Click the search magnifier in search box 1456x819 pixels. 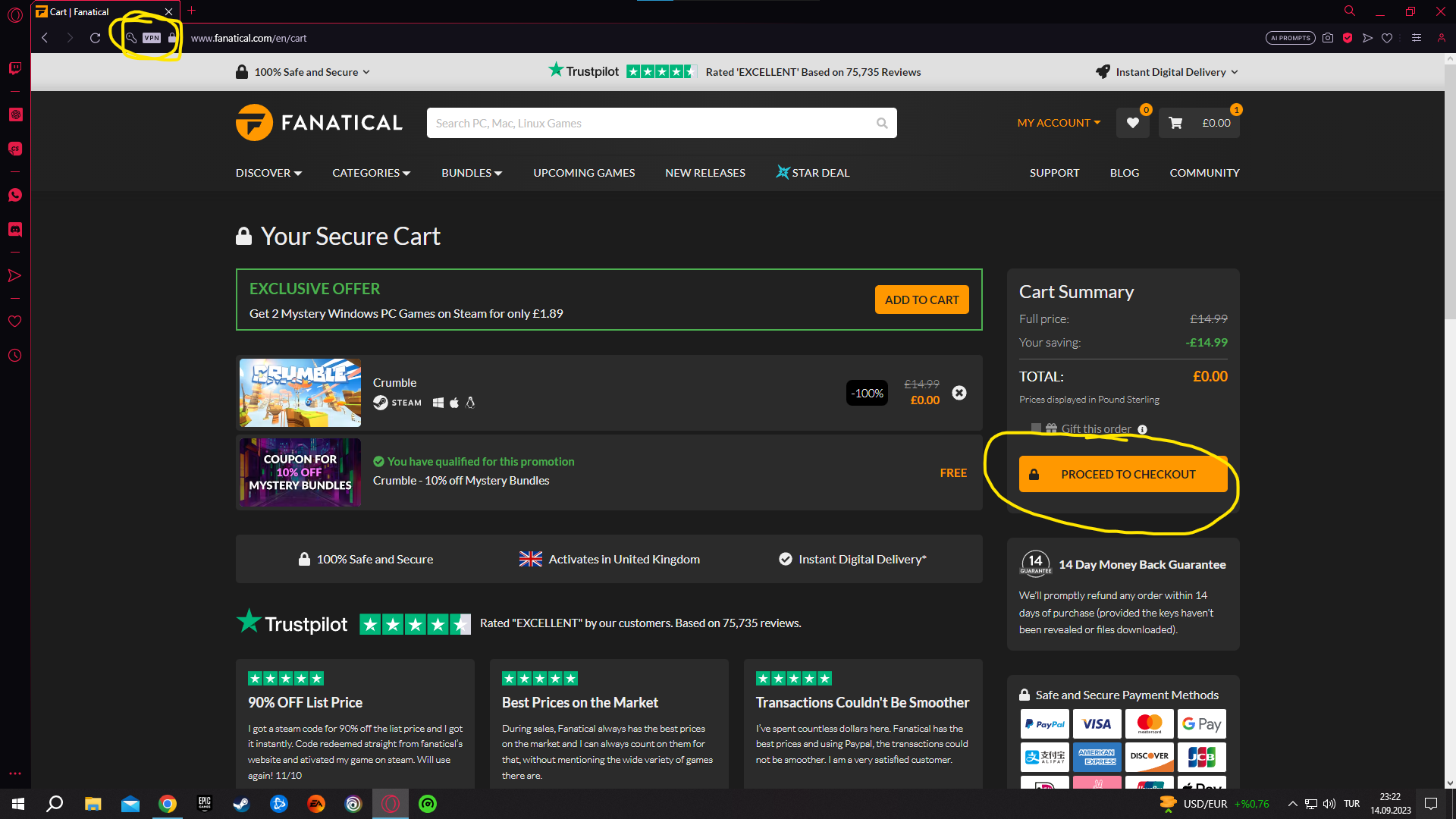coord(882,123)
